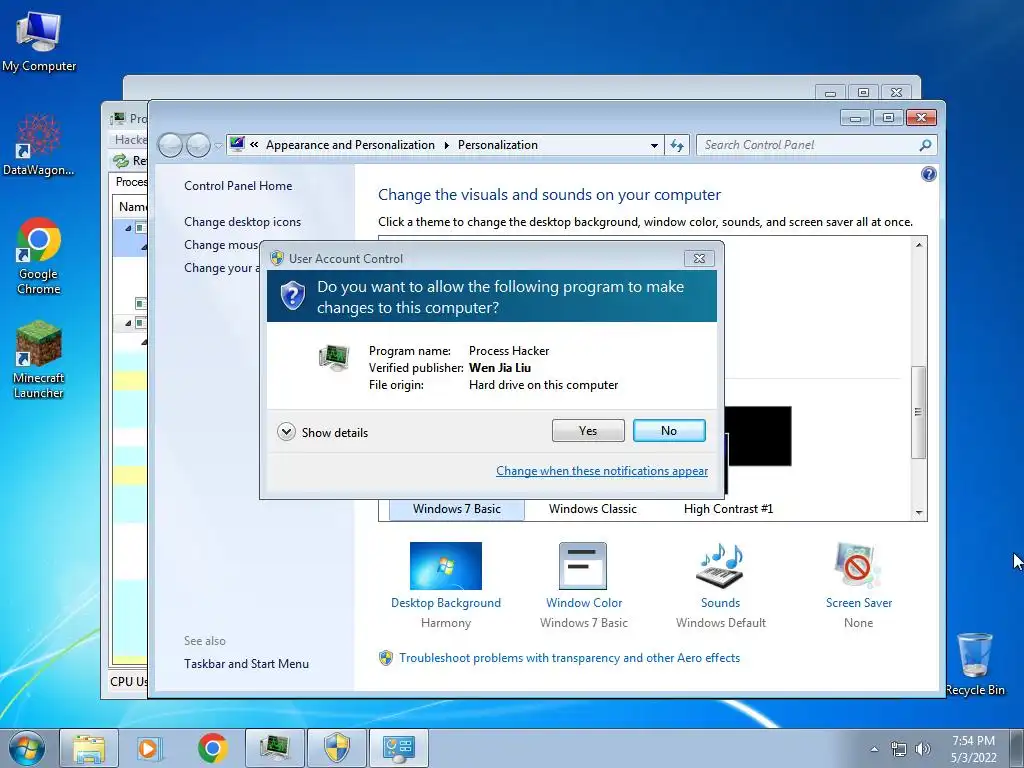Switch to UAC shield taskbar button
1024x768 pixels.
(337, 748)
